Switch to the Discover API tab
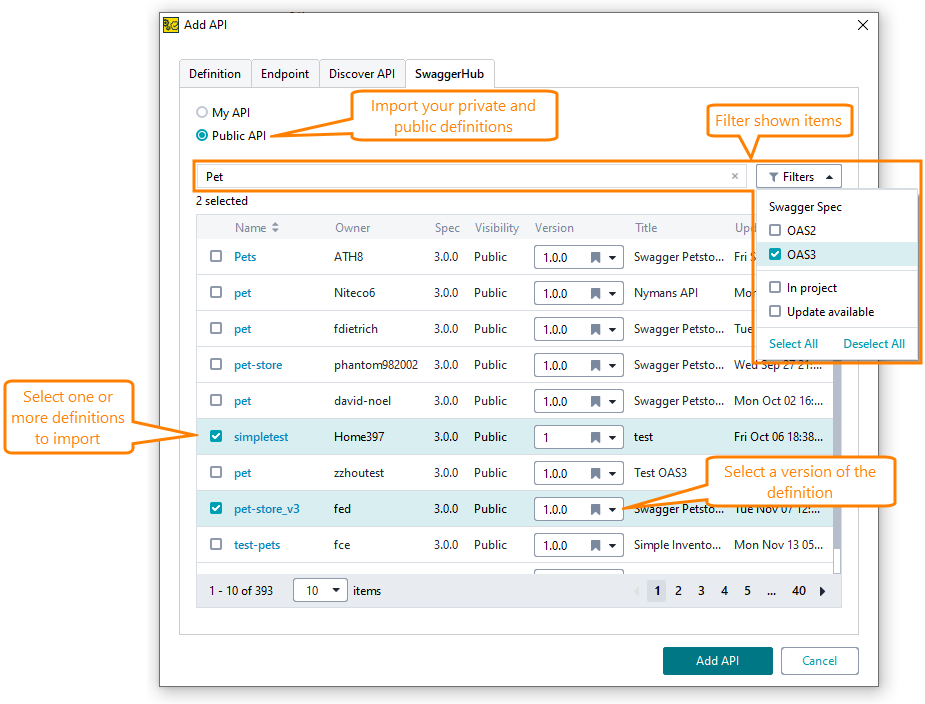This screenshot has height=704, width=925. coord(362,73)
